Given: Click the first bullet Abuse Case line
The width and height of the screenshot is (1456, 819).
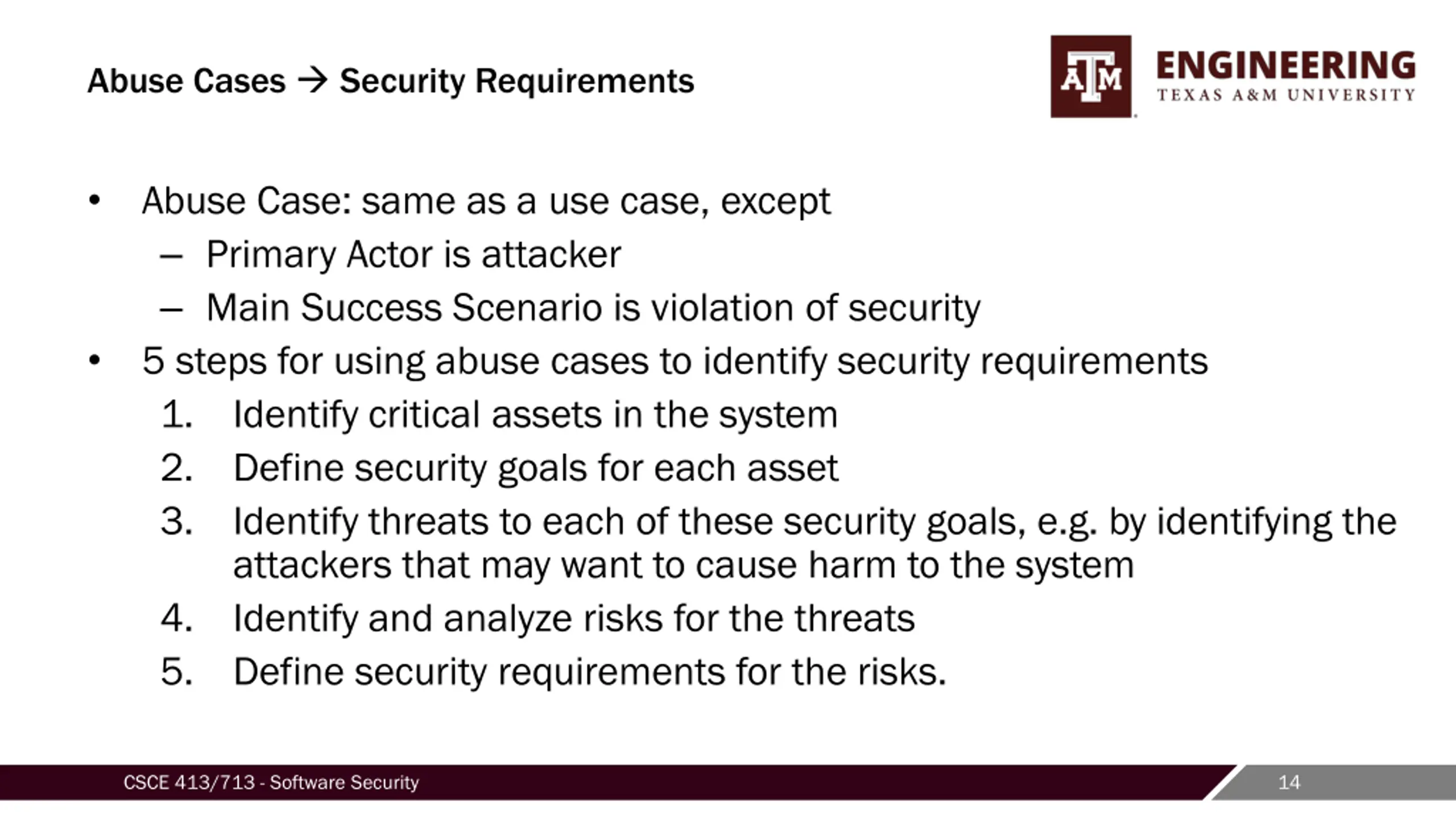Looking at the screenshot, I should point(486,201).
